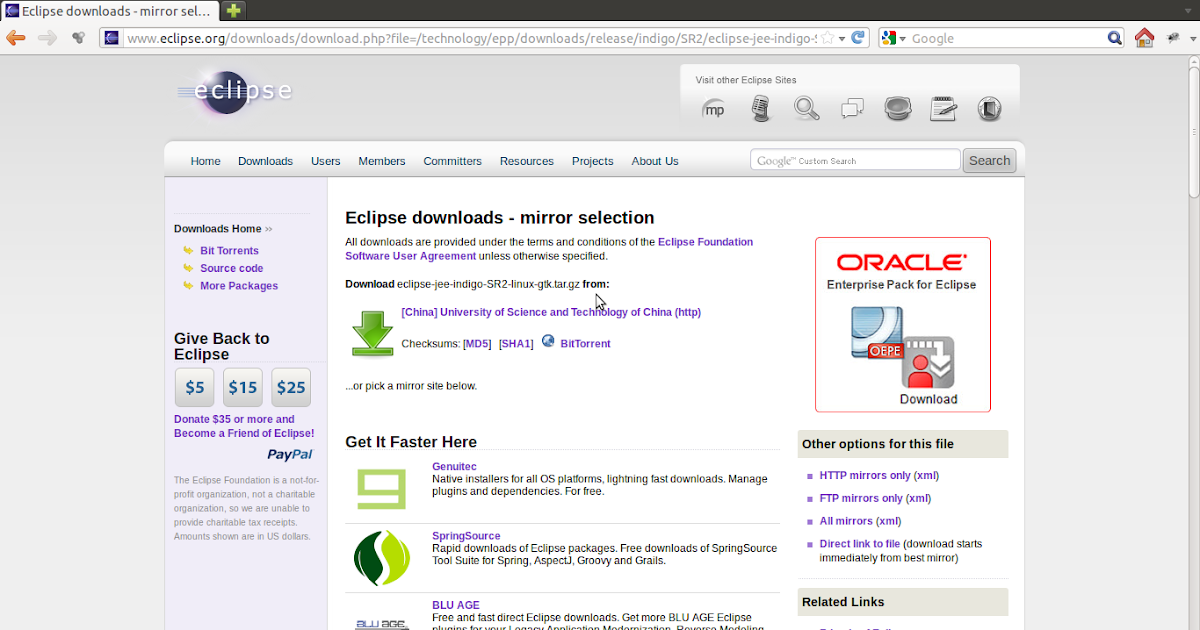
Task: Click the PayPal logo
Action: [290, 454]
